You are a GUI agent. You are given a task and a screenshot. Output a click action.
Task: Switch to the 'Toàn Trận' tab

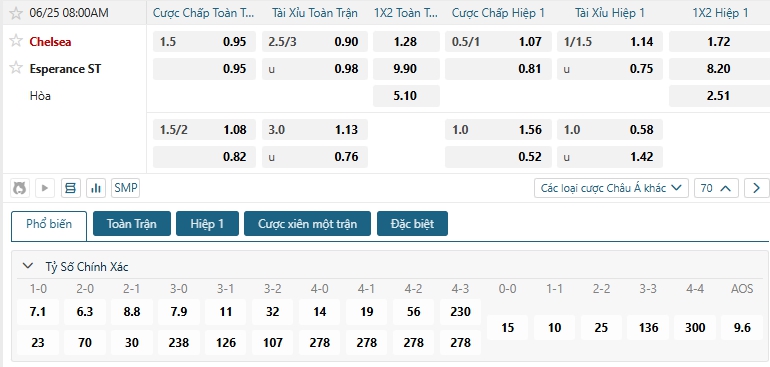point(132,224)
